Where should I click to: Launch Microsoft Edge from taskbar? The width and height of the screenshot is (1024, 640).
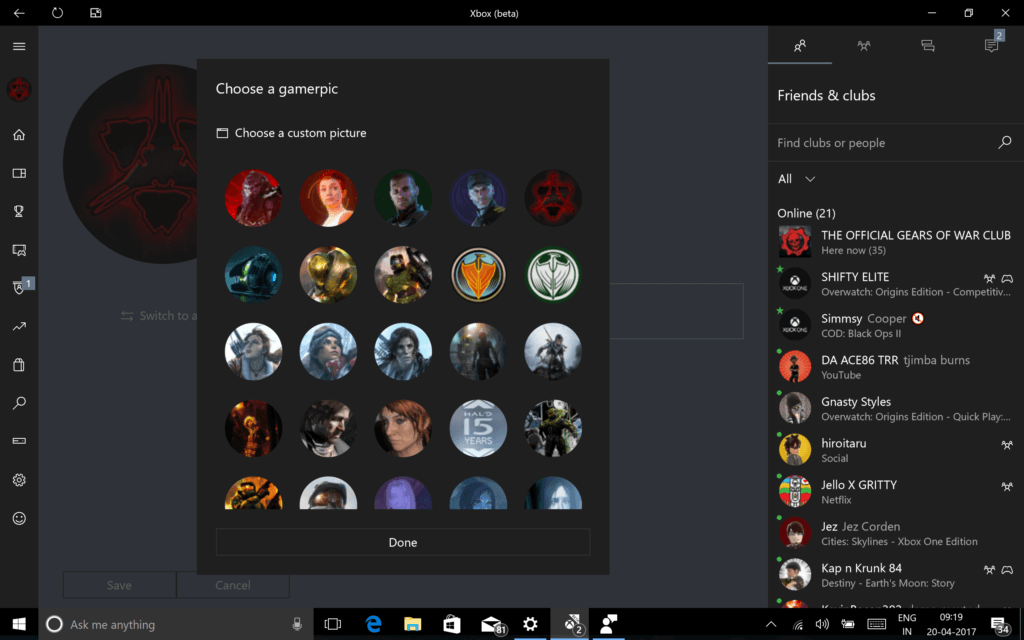[x=373, y=624]
